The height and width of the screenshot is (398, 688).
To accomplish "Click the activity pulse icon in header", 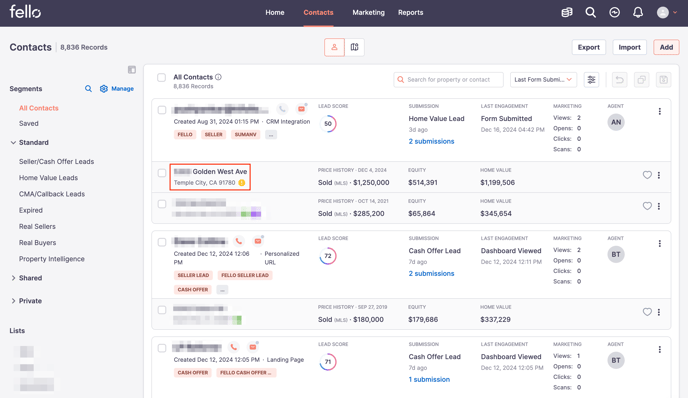I will [x=614, y=12].
